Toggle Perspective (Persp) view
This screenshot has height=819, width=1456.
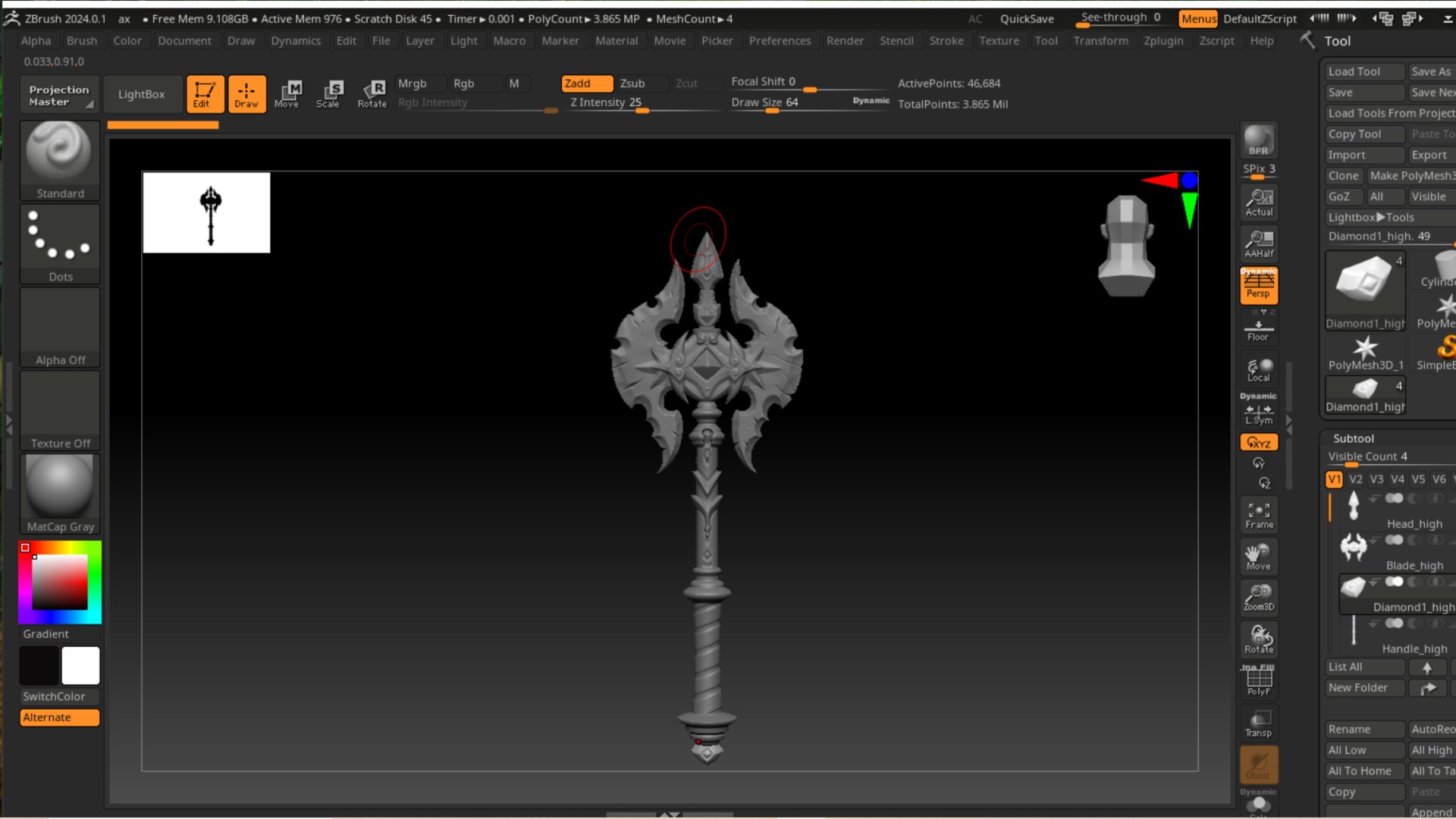click(x=1258, y=285)
